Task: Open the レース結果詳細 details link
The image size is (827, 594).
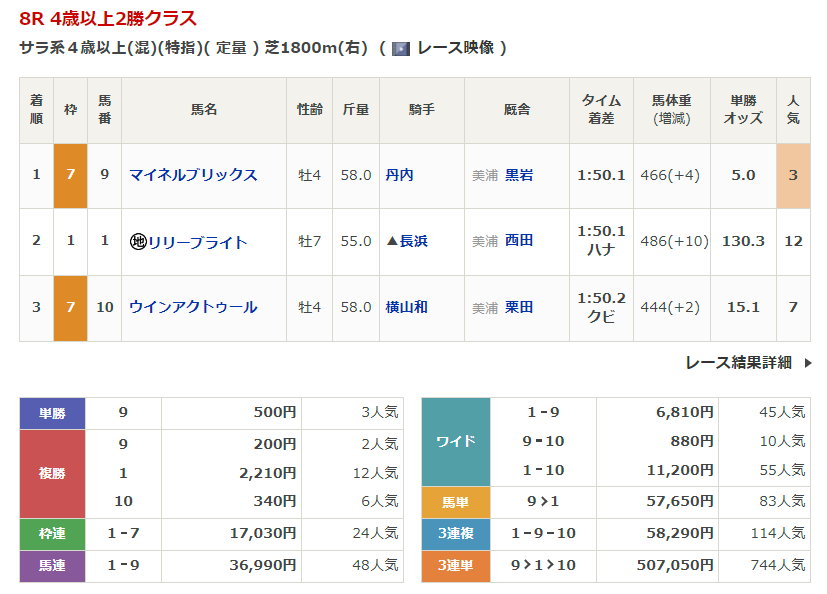Action: click(738, 363)
